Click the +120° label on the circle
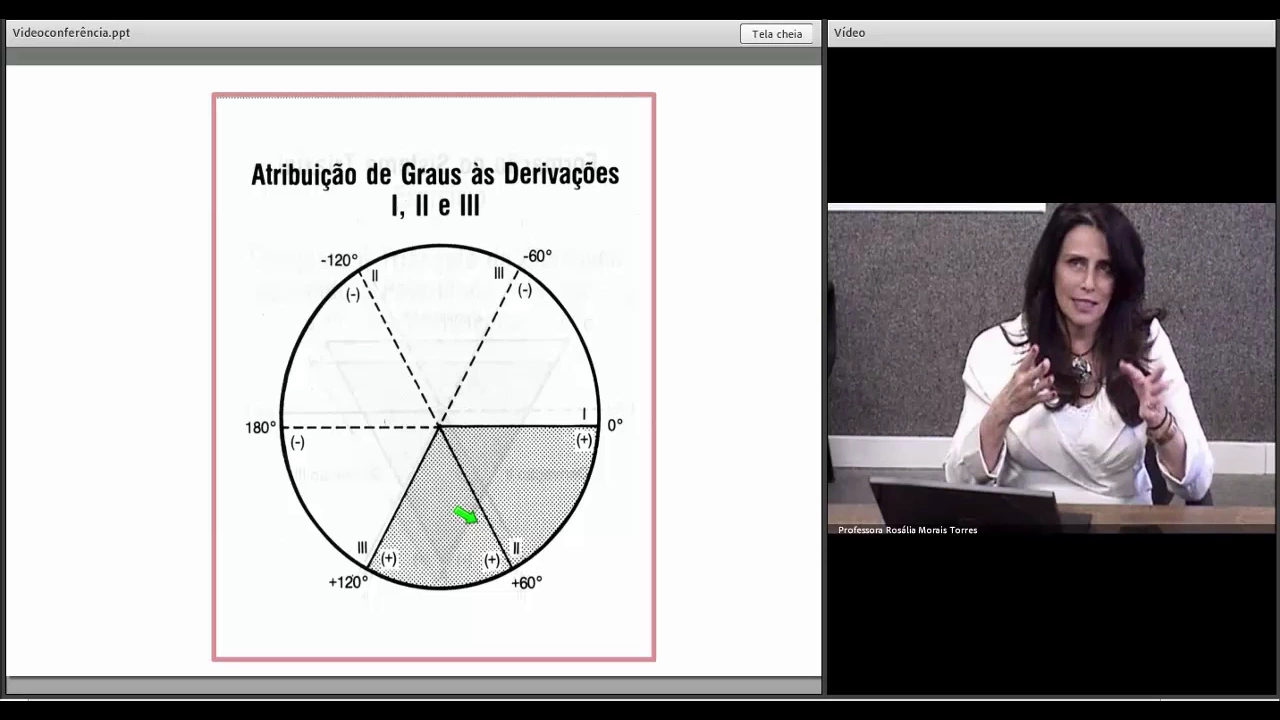Screen dimensions: 1280x720 coord(348,582)
